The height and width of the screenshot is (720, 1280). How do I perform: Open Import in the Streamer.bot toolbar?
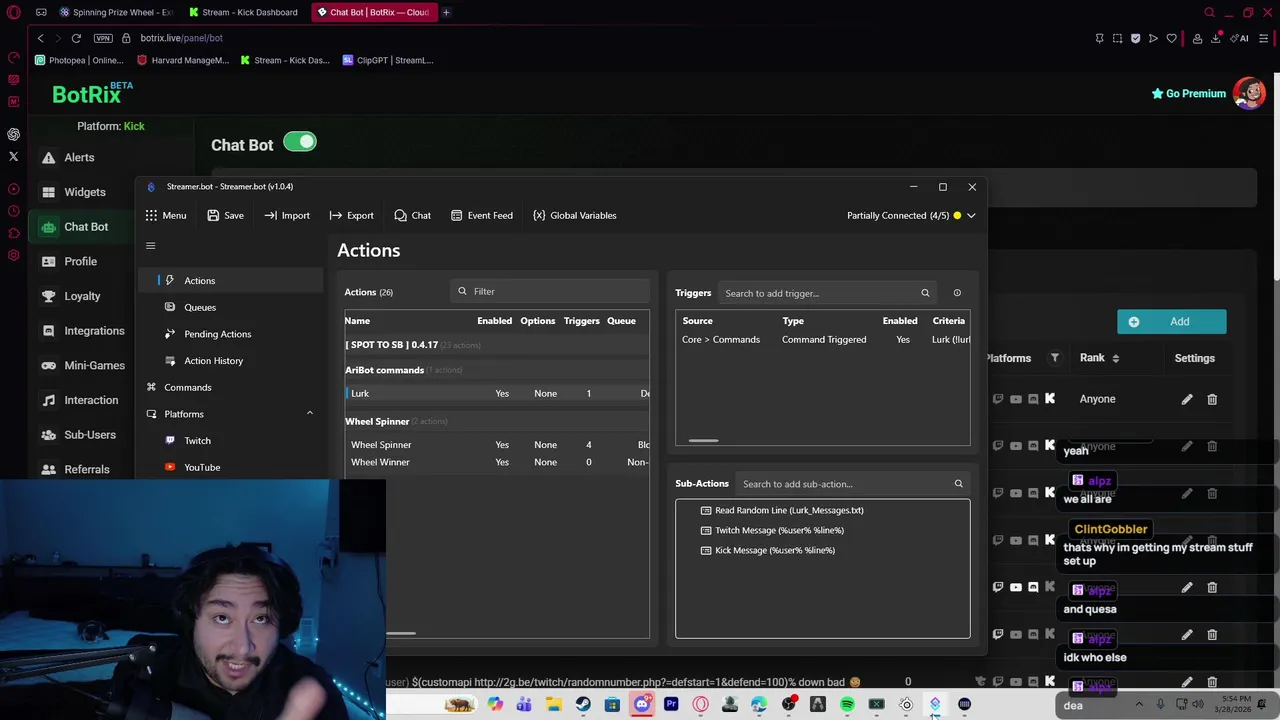[x=287, y=215]
